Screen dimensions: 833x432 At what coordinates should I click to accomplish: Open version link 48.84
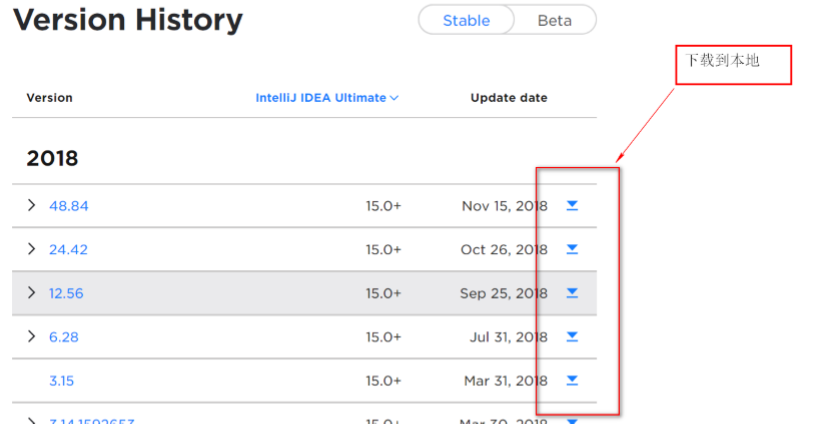point(69,206)
